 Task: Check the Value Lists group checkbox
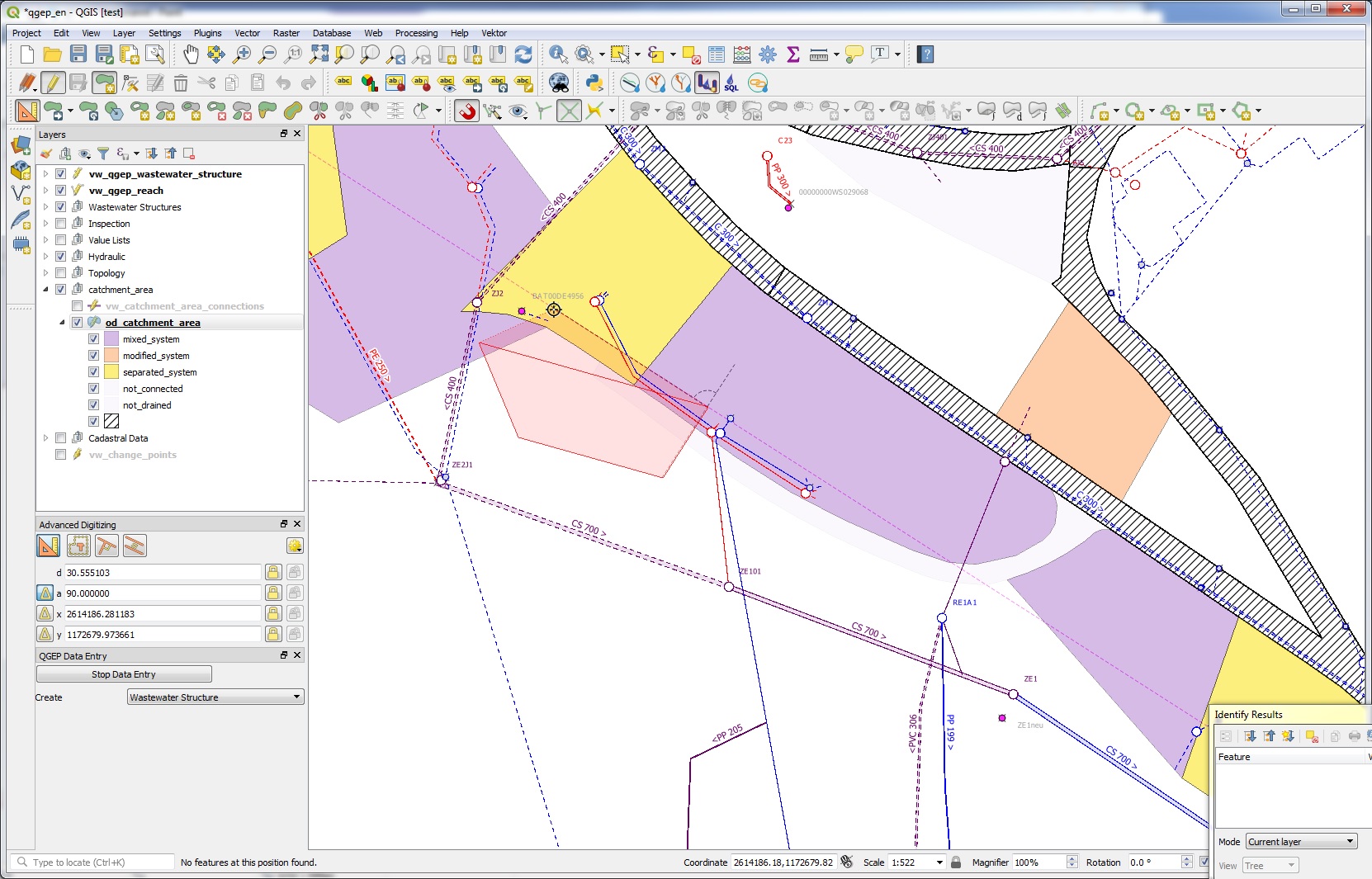60,240
